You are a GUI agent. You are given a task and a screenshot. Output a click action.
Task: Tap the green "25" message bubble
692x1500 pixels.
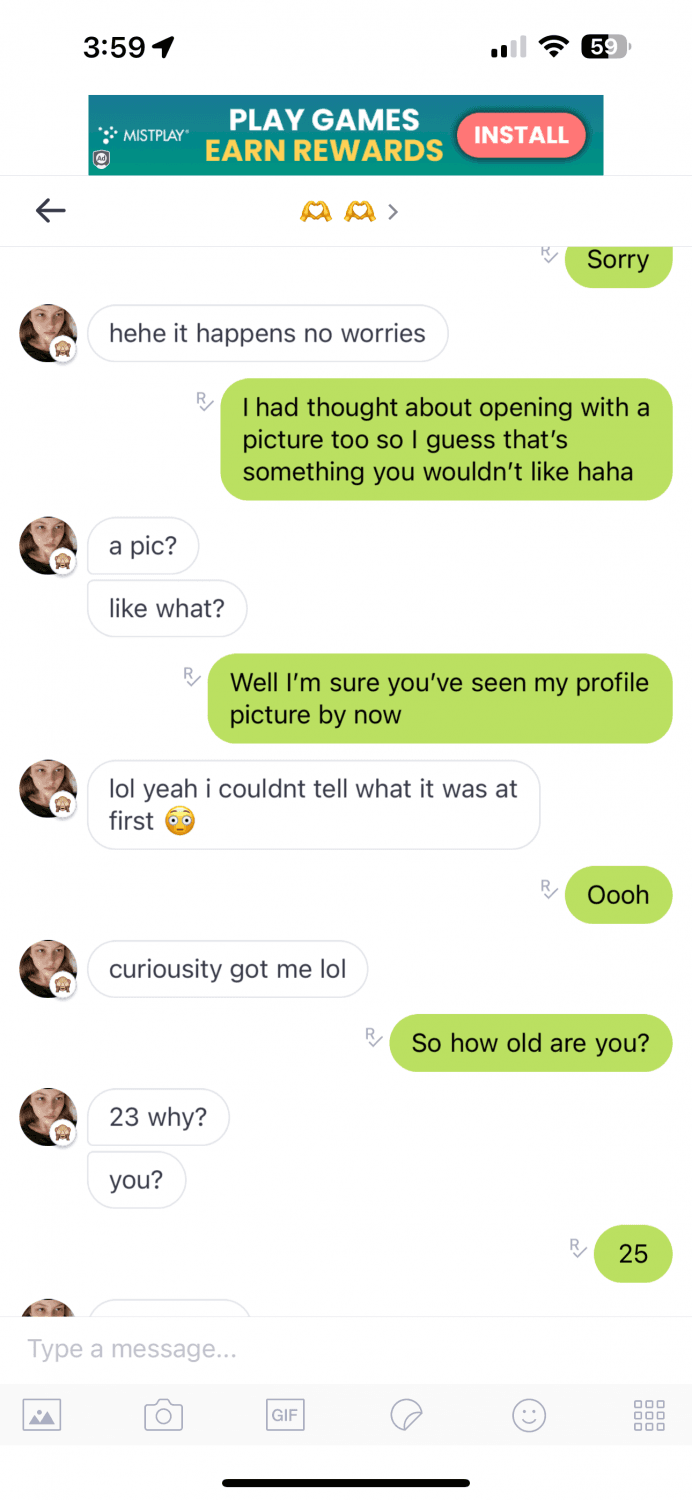coord(633,1253)
